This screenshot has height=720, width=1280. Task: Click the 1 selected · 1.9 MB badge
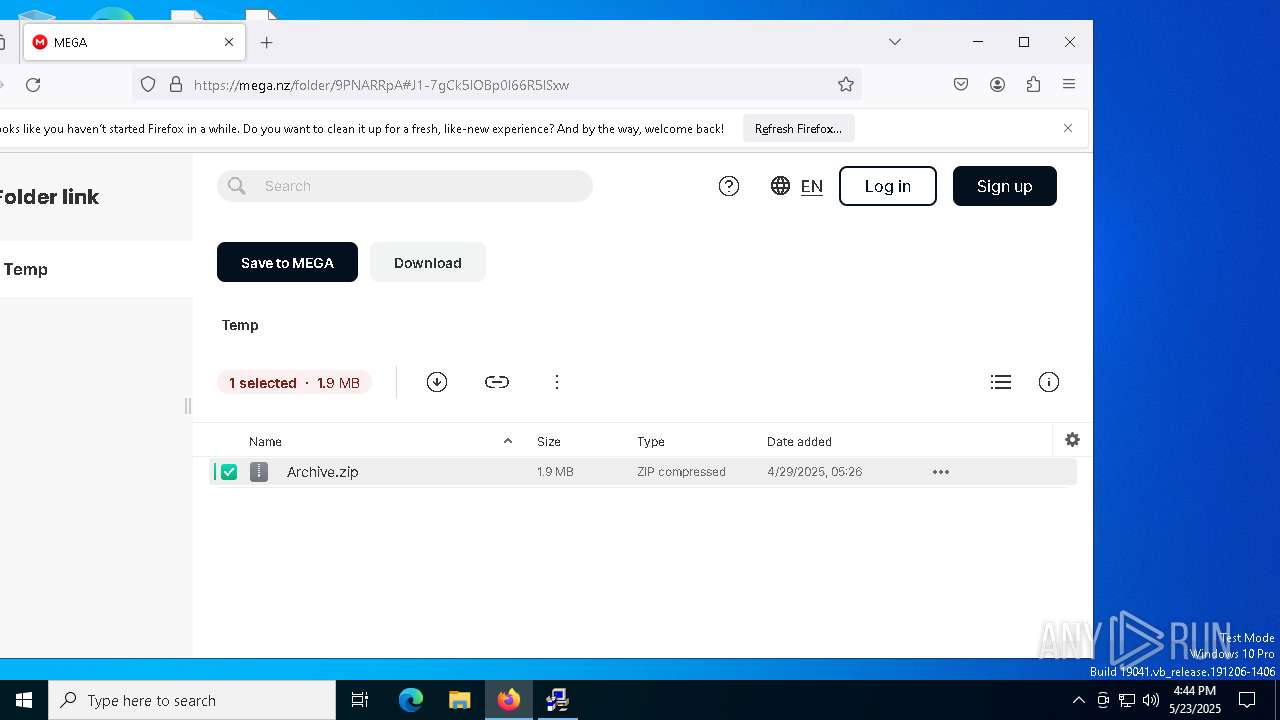point(294,382)
